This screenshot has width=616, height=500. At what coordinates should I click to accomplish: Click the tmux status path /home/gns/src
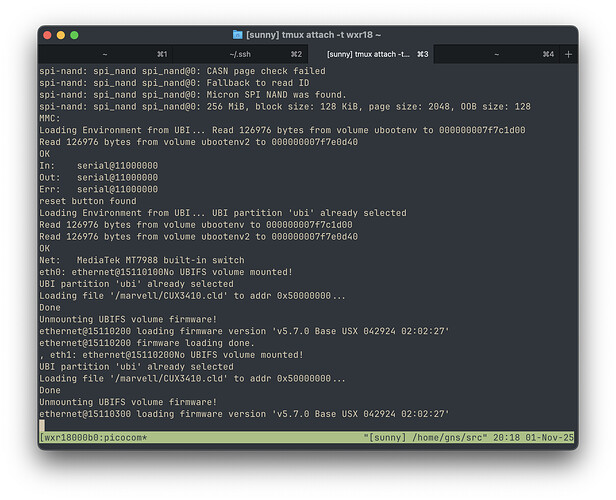(x=449, y=438)
